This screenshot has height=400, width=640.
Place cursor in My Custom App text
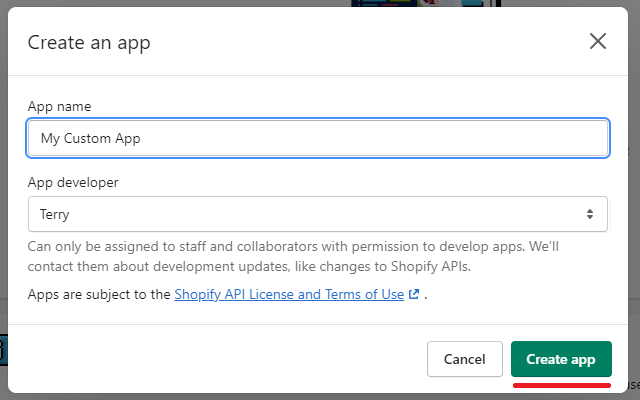(91, 138)
